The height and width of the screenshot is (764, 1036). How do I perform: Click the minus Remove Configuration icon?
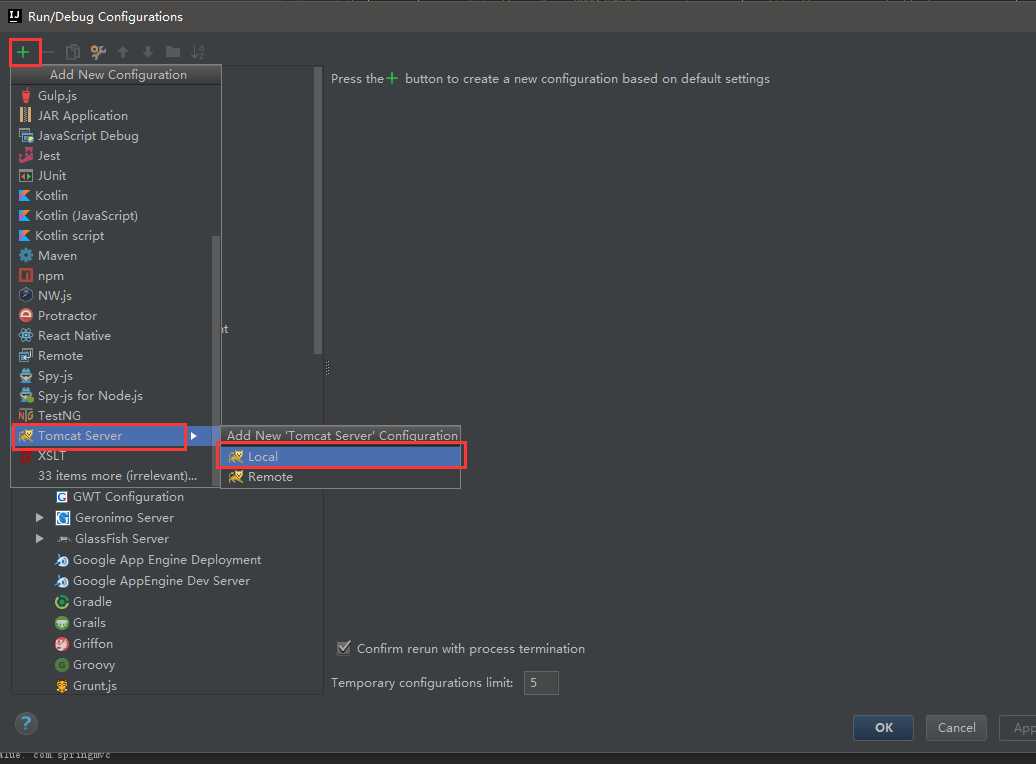[48, 52]
